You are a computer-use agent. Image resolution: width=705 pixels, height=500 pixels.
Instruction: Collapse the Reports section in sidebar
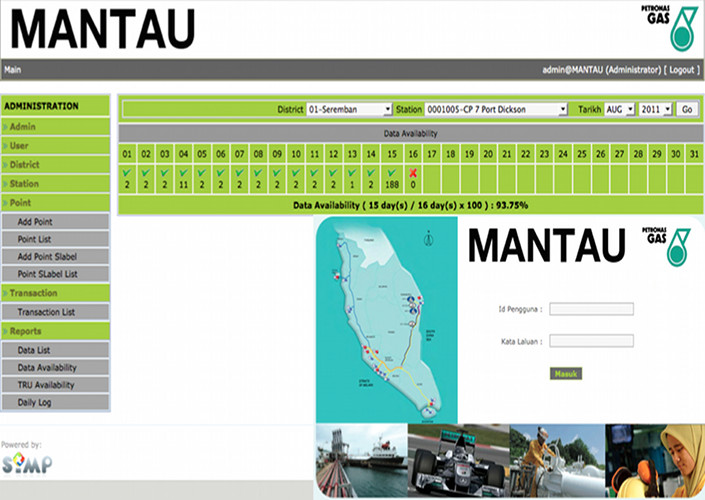point(55,331)
